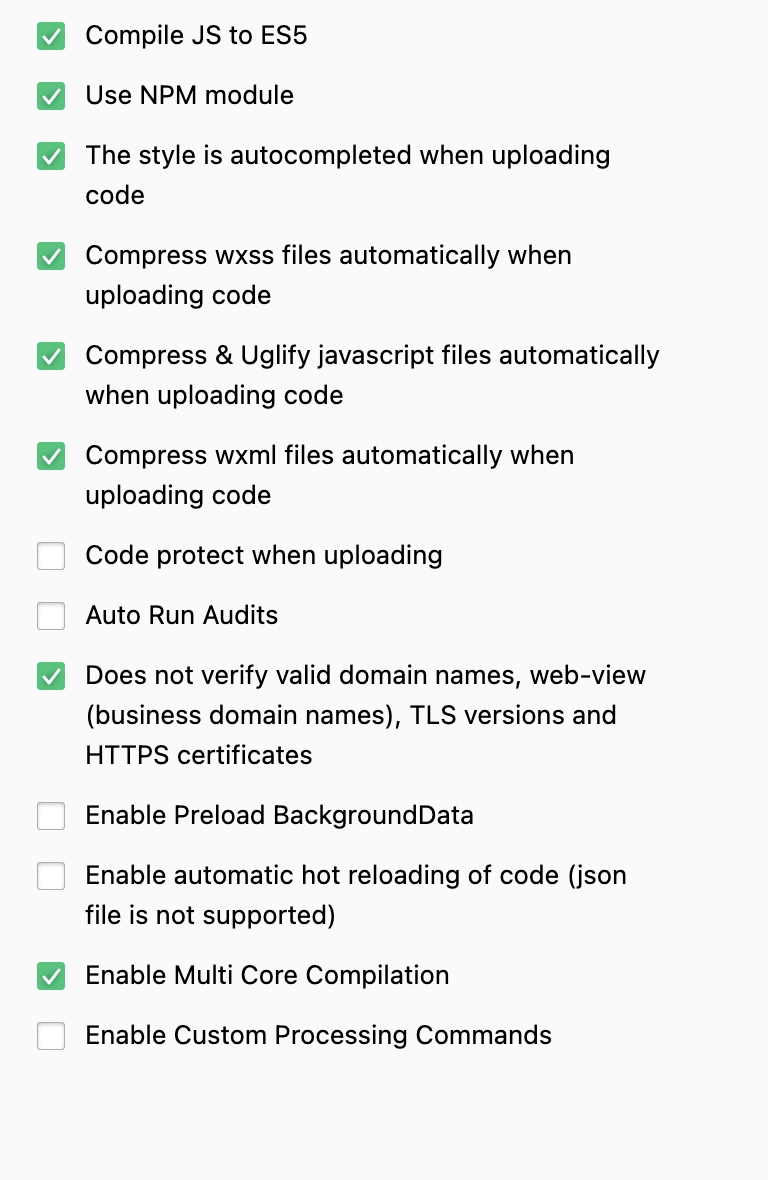Screen dimensions: 768x1180
Task: Click the 'Code protect when uploading' label
Action: point(263,555)
